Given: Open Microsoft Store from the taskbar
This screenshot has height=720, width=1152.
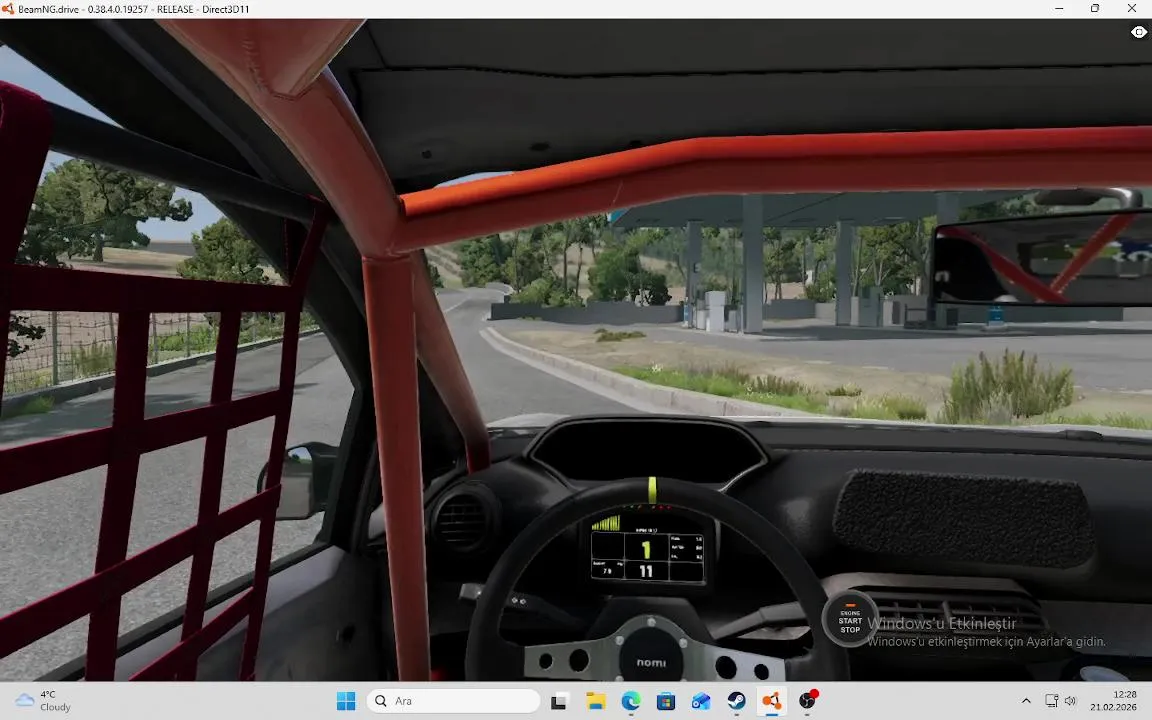Looking at the screenshot, I should 666,701.
